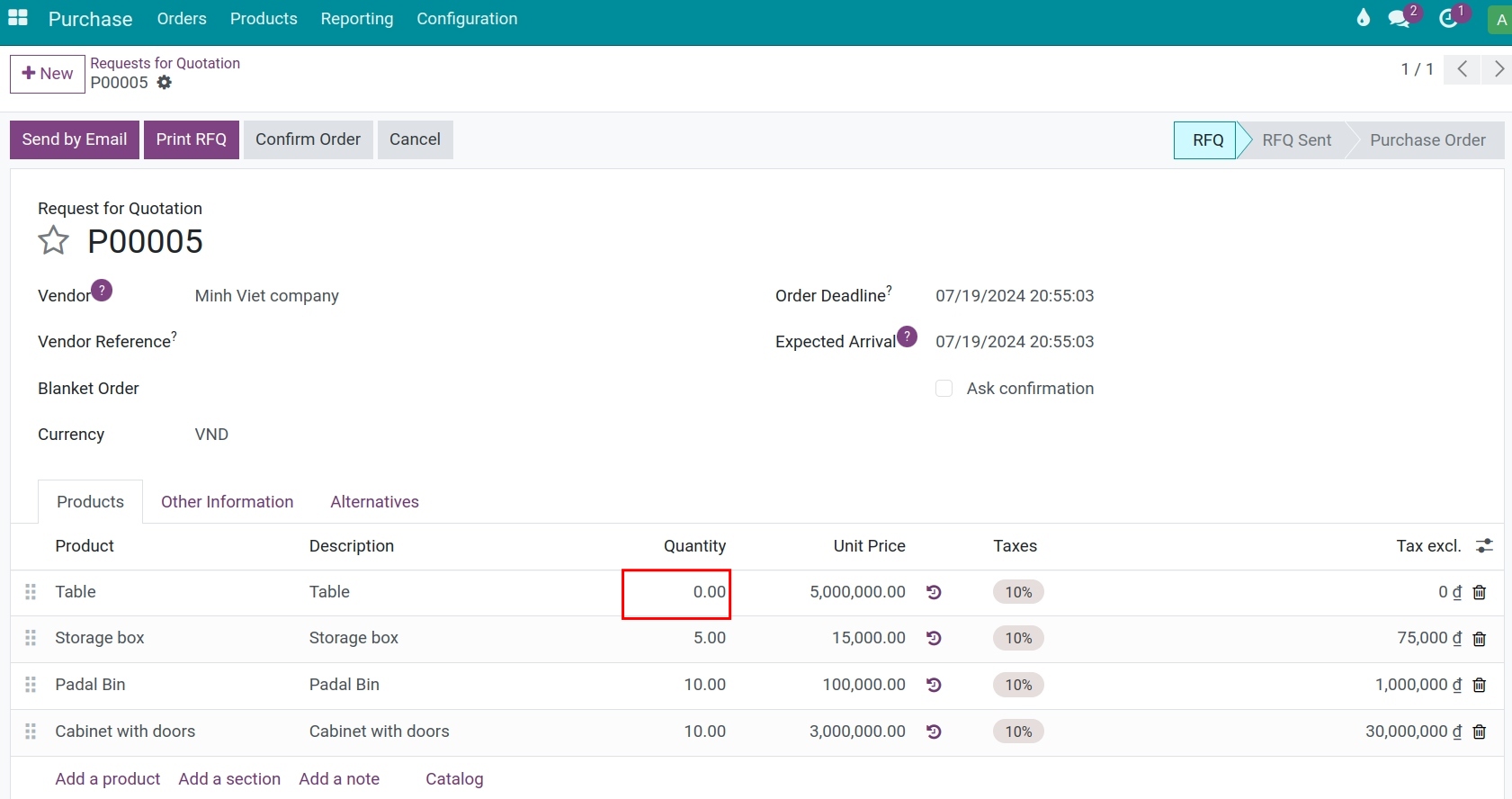Select the RFQ Sent status stage
Viewport: 1512px width, 799px height.
pos(1296,140)
